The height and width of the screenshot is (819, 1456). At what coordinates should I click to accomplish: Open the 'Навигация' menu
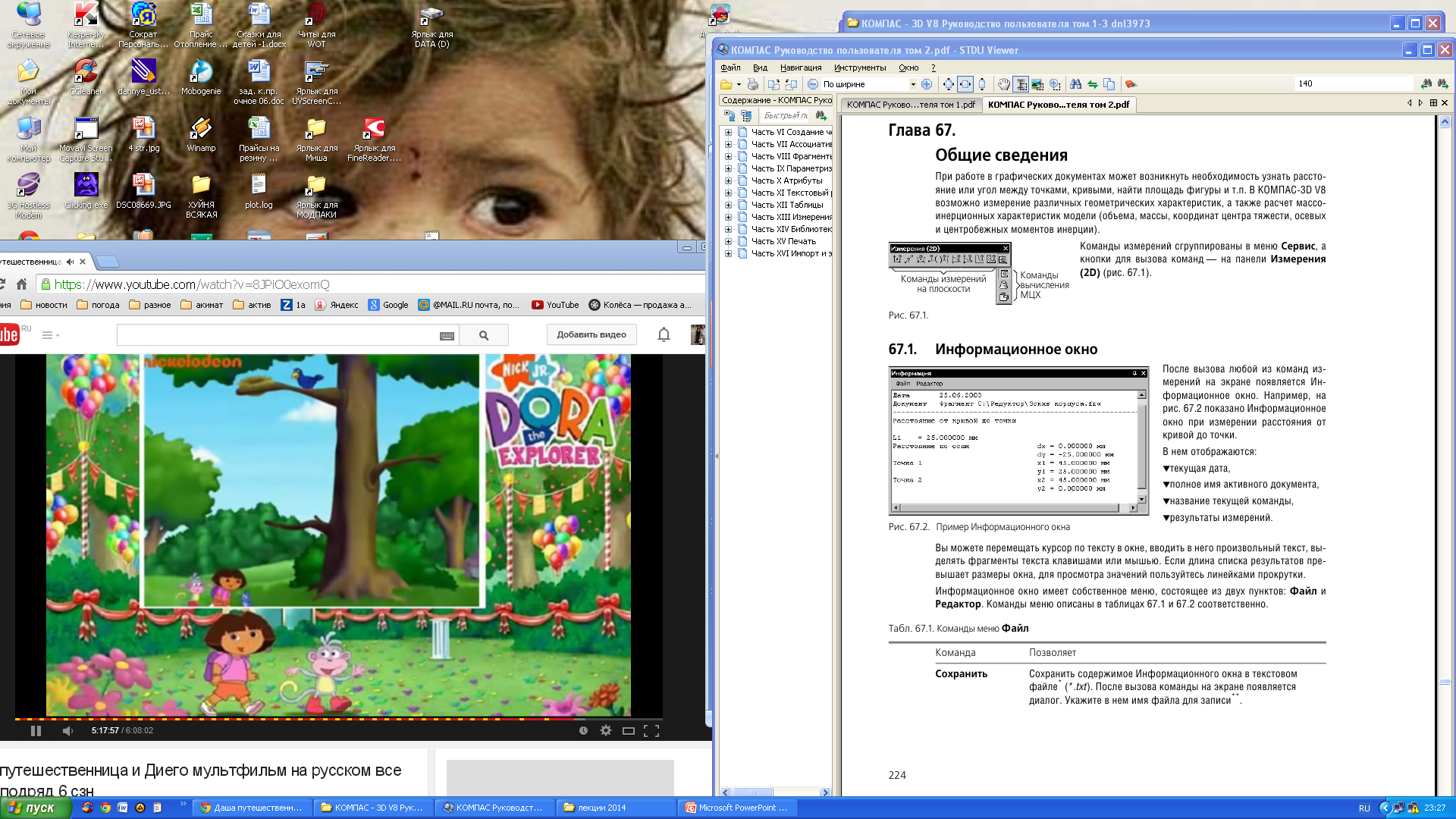click(x=801, y=67)
